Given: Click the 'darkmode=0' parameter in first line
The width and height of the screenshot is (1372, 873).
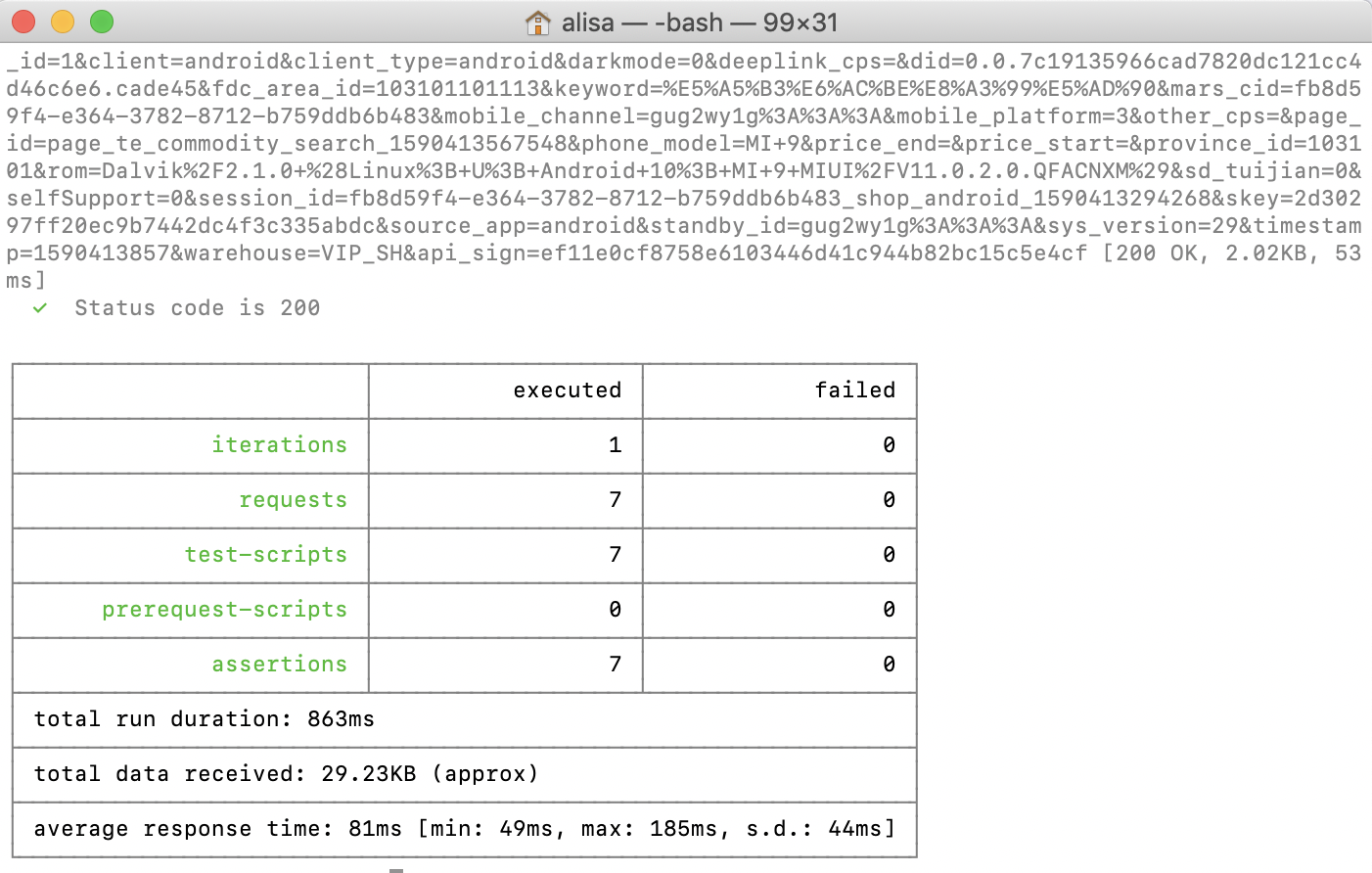Looking at the screenshot, I should pyautogui.click(x=636, y=62).
